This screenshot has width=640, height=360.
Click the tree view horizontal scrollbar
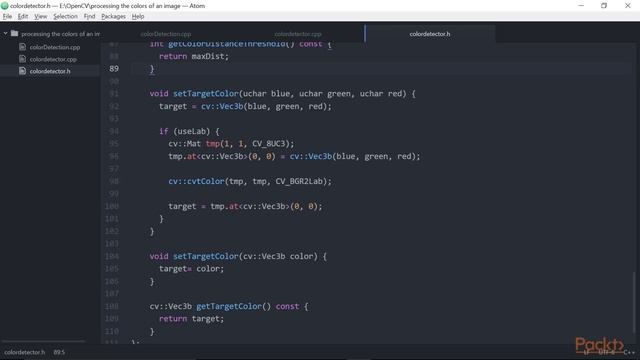coord(44,341)
